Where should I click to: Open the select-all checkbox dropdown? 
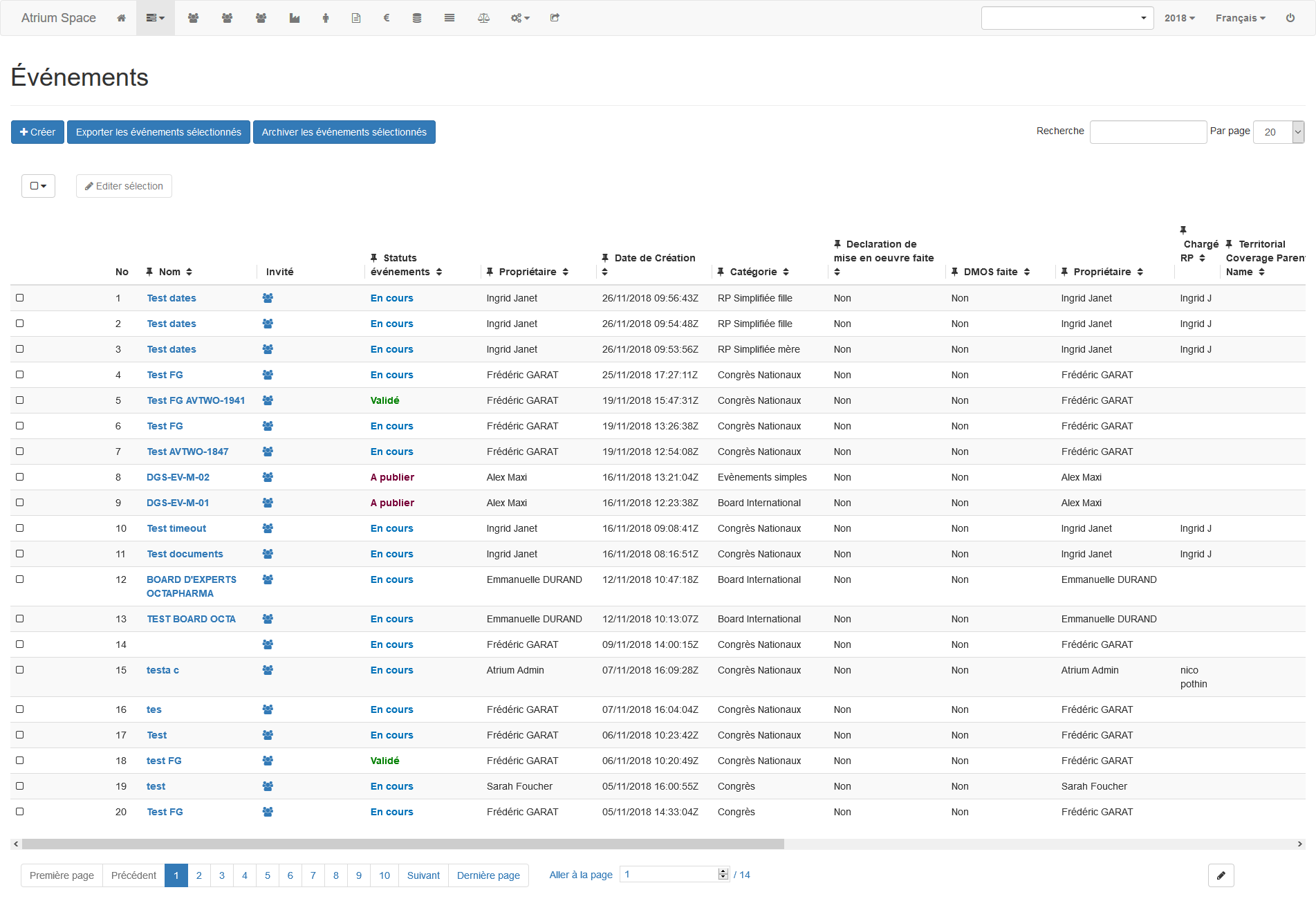pos(38,186)
